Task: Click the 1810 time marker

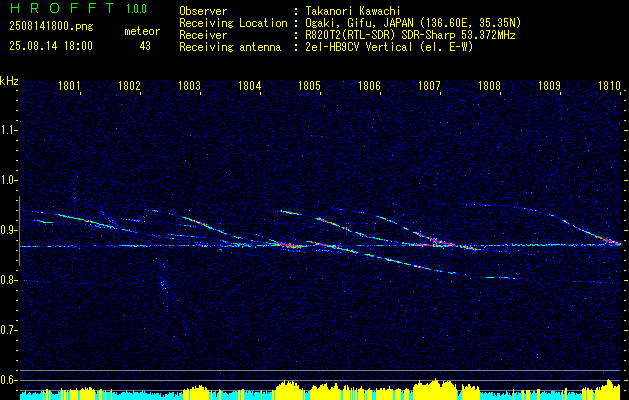Action: (x=609, y=85)
